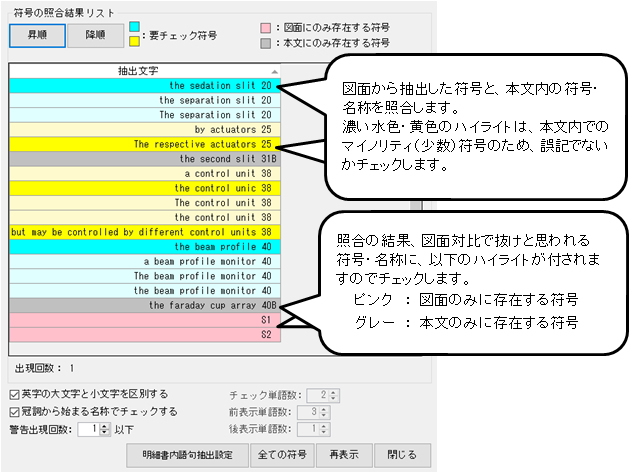
Task: Select row "a beam profile monitor 40"
Action: coord(145,262)
